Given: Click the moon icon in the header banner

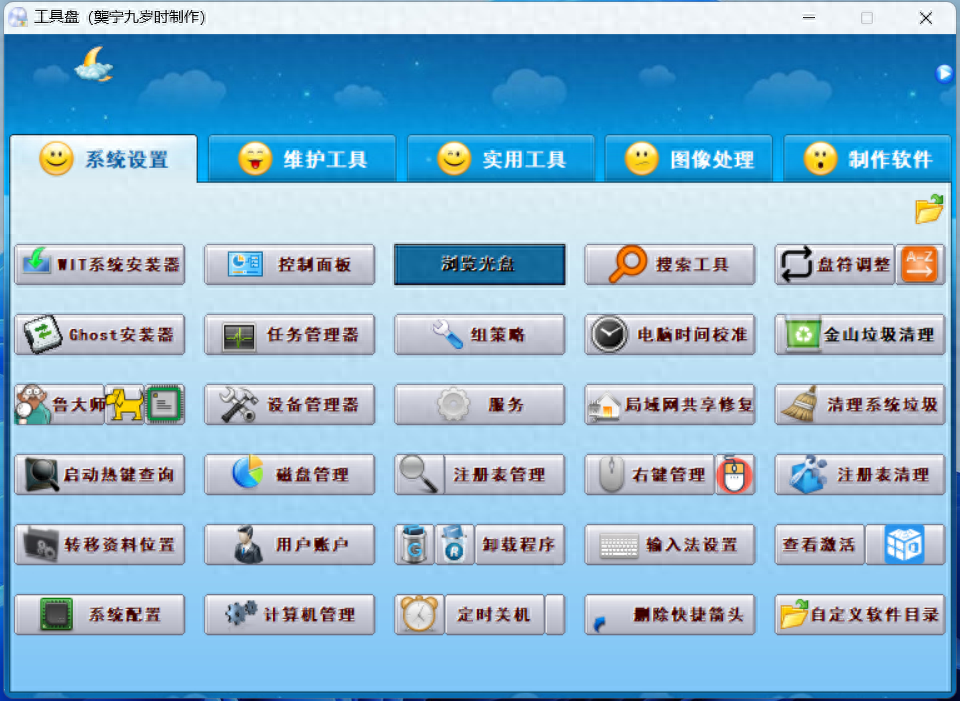Looking at the screenshot, I should pyautogui.click(x=93, y=64).
